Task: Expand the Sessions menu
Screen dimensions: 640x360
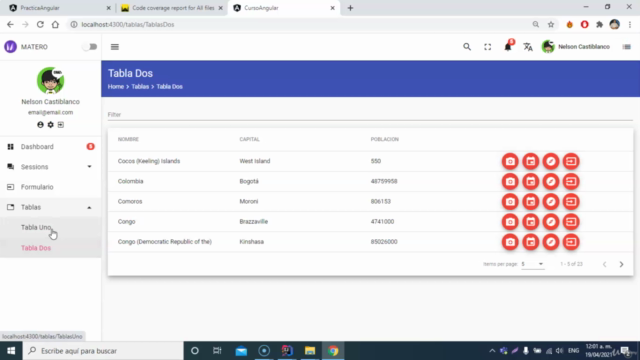Action: click(50, 167)
